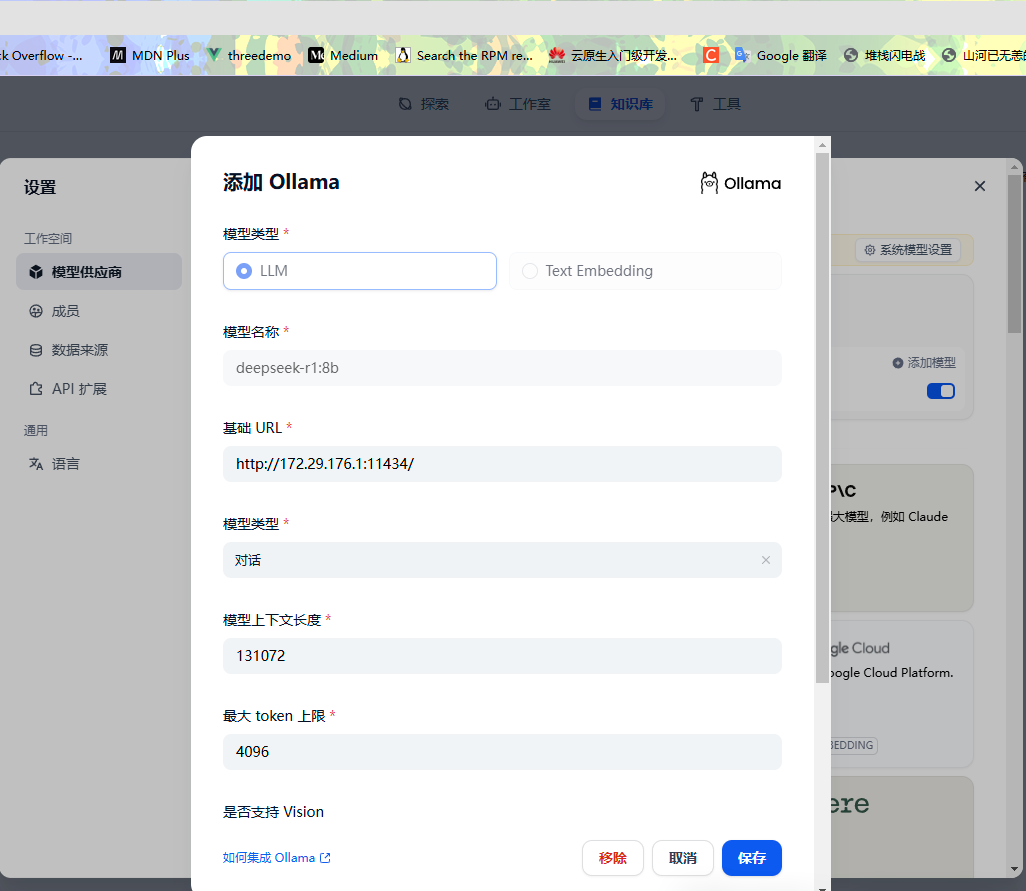Switch to the 探索 explore tab
Viewport: 1026px width, 891px height.
click(x=424, y=104)
